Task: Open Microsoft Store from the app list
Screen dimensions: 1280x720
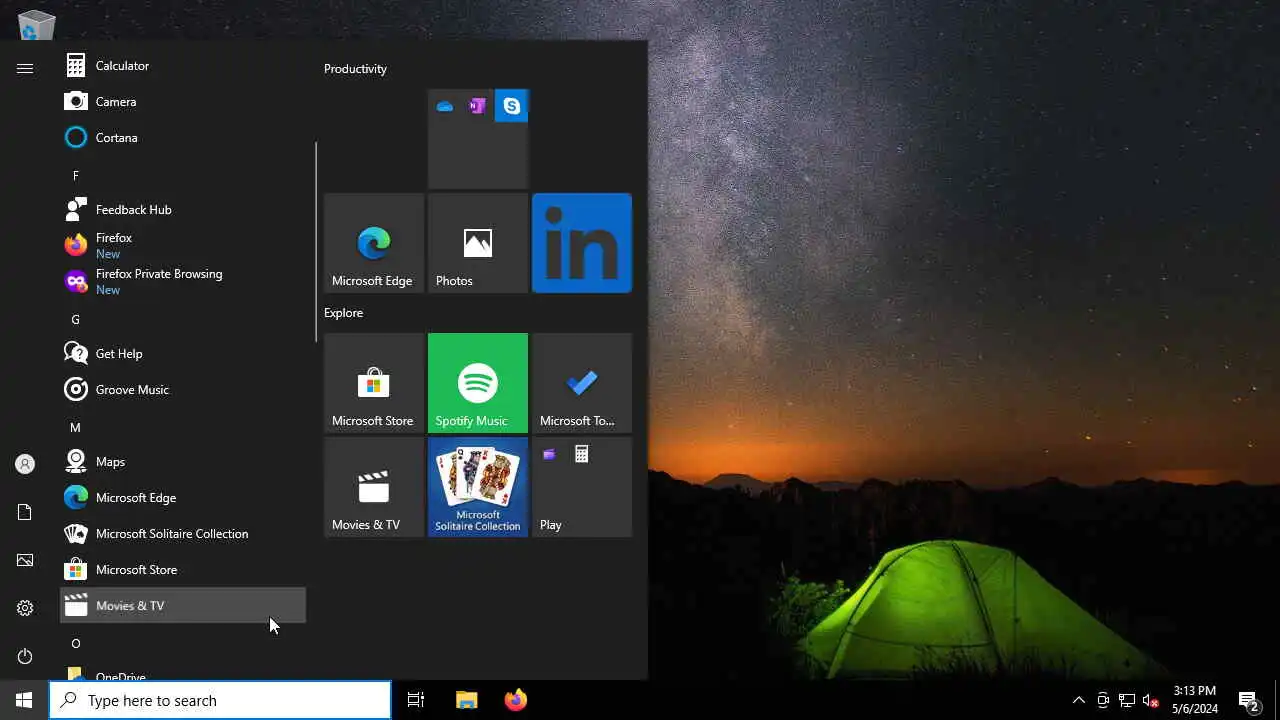Action: coord(183,570)
